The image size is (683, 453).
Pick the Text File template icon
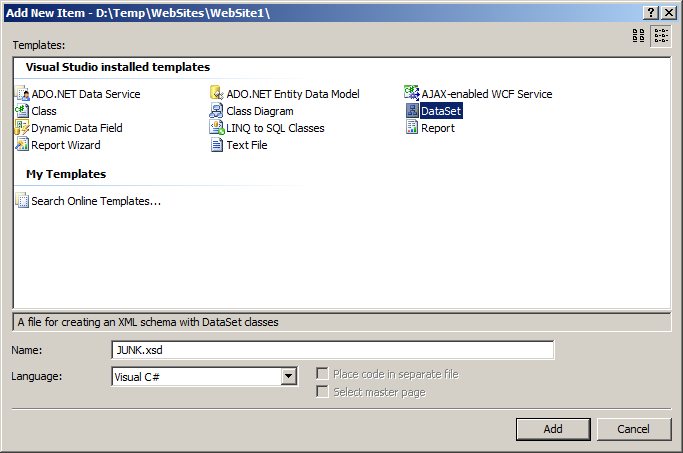217,145
